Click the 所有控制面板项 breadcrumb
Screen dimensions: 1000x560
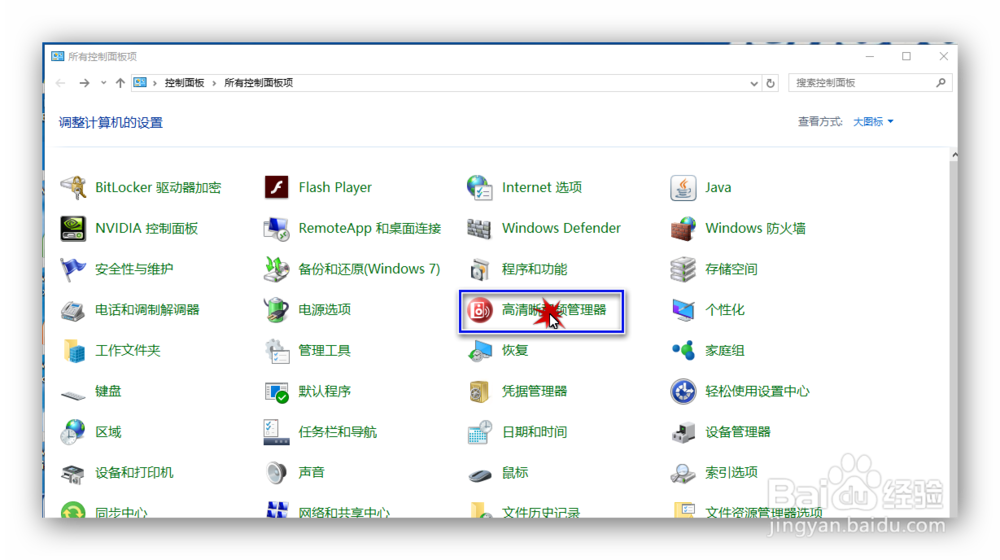click(258, 83)
